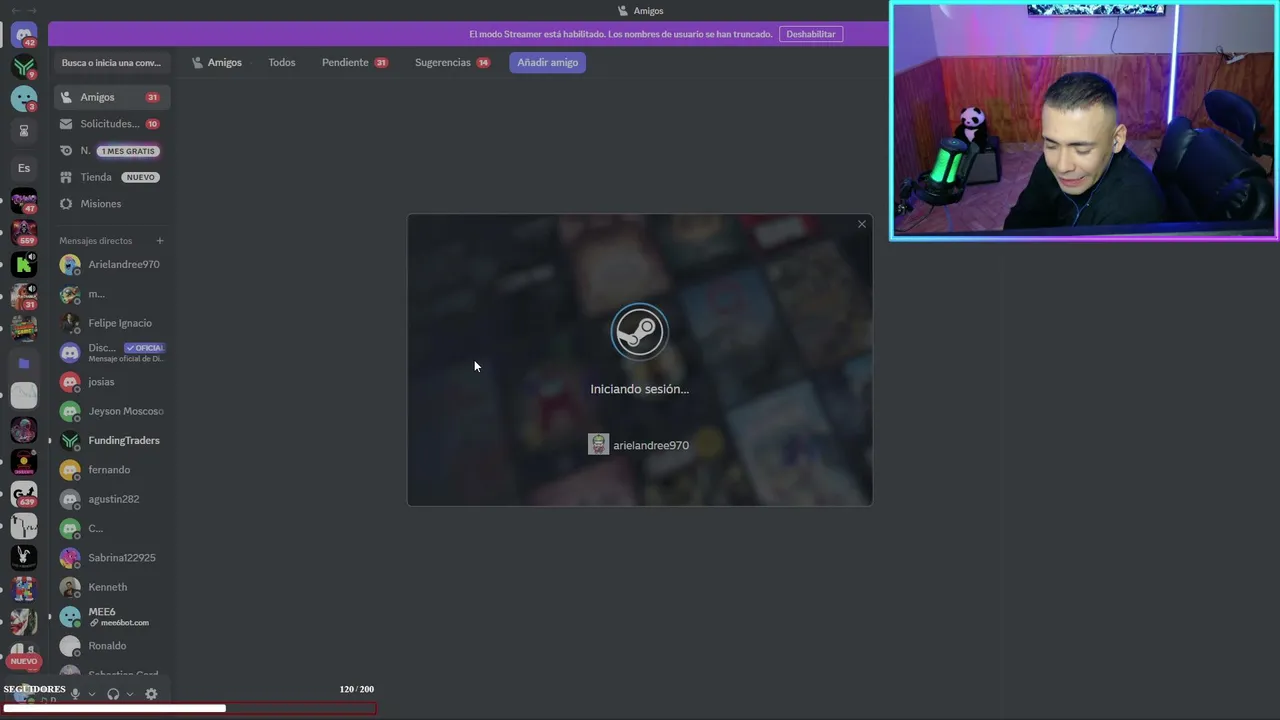Screen dimensions: 1280x720
Task: Click the Misiones quests icon
Action: coord(66,204)
